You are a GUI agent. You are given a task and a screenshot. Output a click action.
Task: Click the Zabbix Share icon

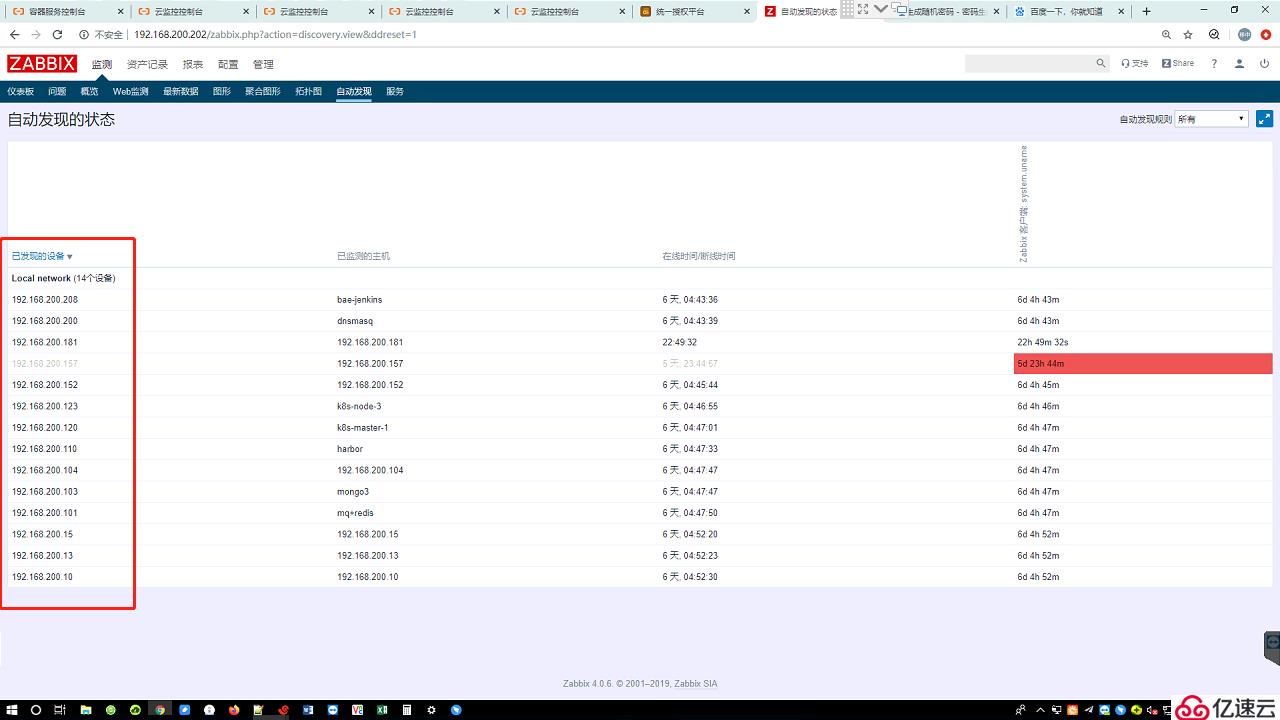[1178, 63]
